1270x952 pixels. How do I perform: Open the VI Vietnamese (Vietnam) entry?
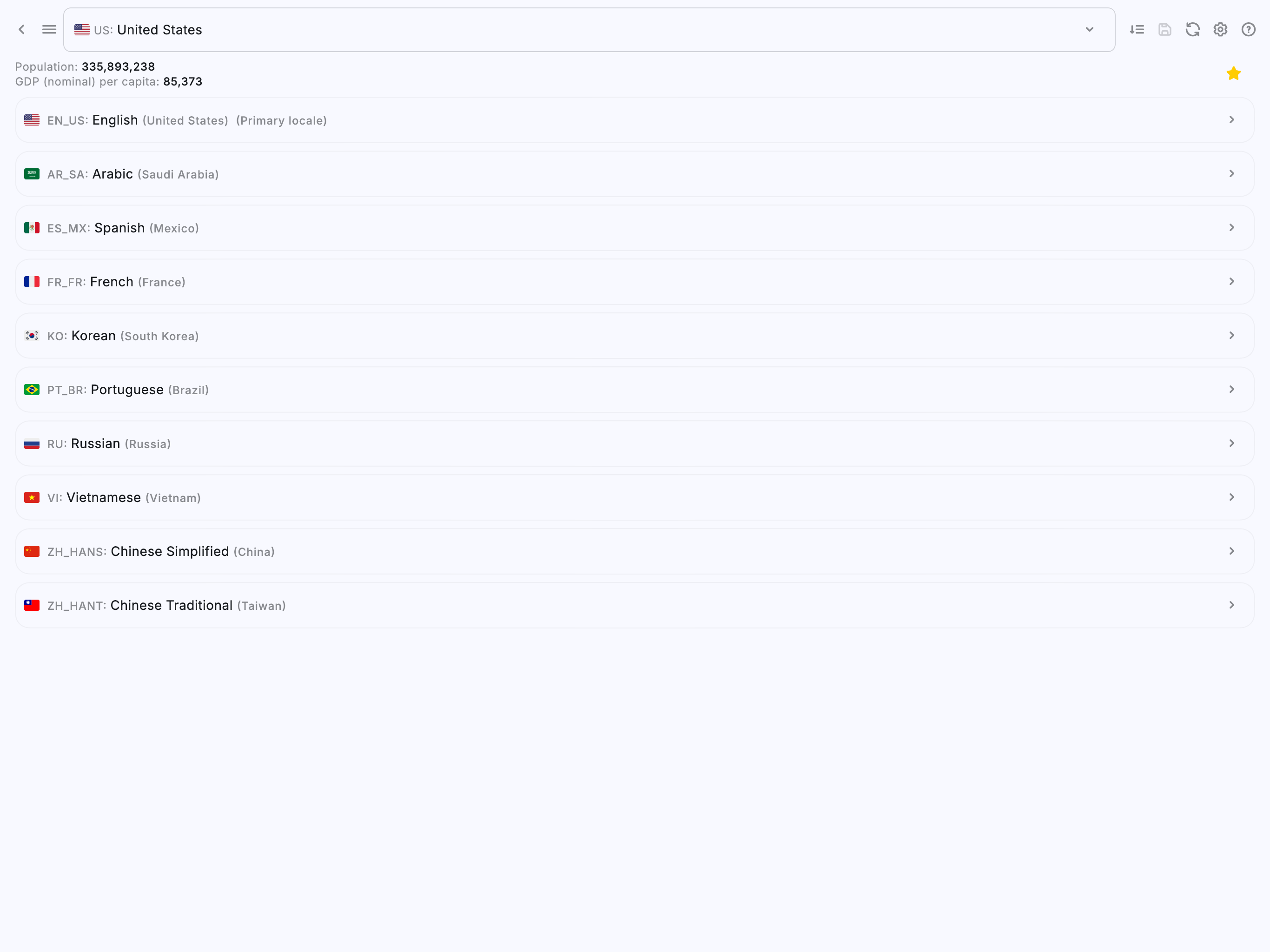(x=635, y=498)
